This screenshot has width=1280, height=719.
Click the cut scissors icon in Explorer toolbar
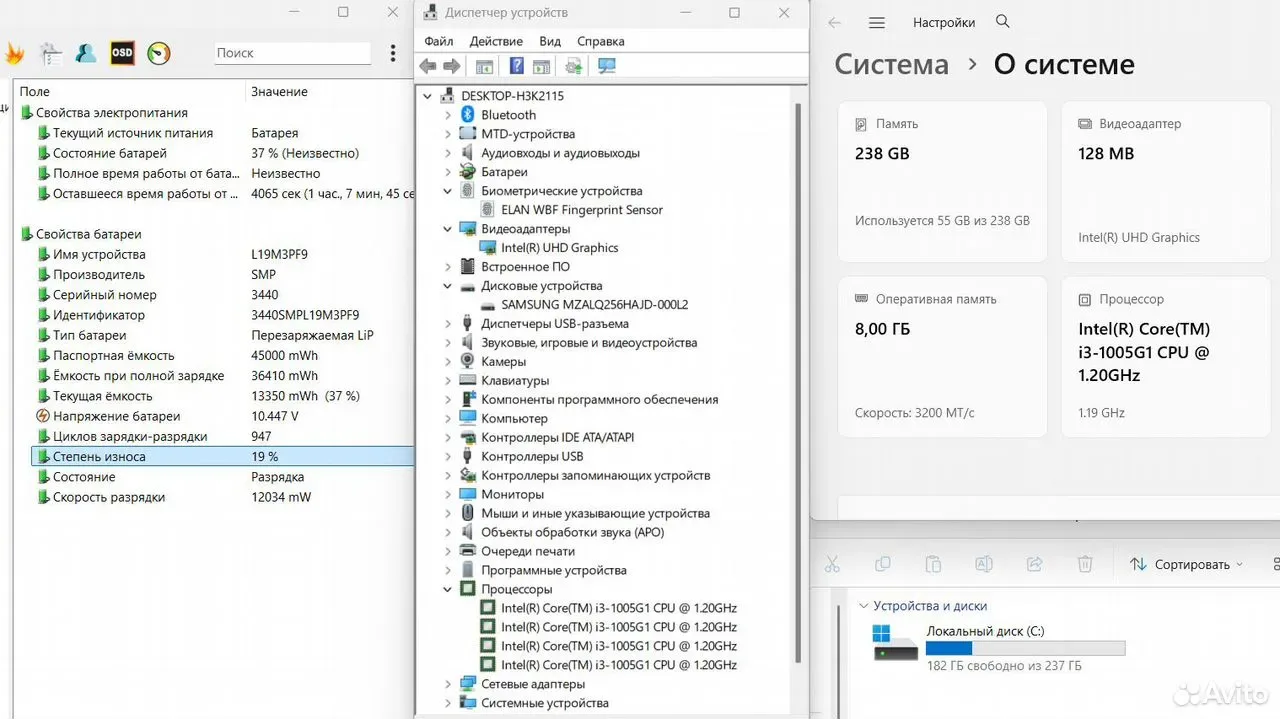coord(831,564)
